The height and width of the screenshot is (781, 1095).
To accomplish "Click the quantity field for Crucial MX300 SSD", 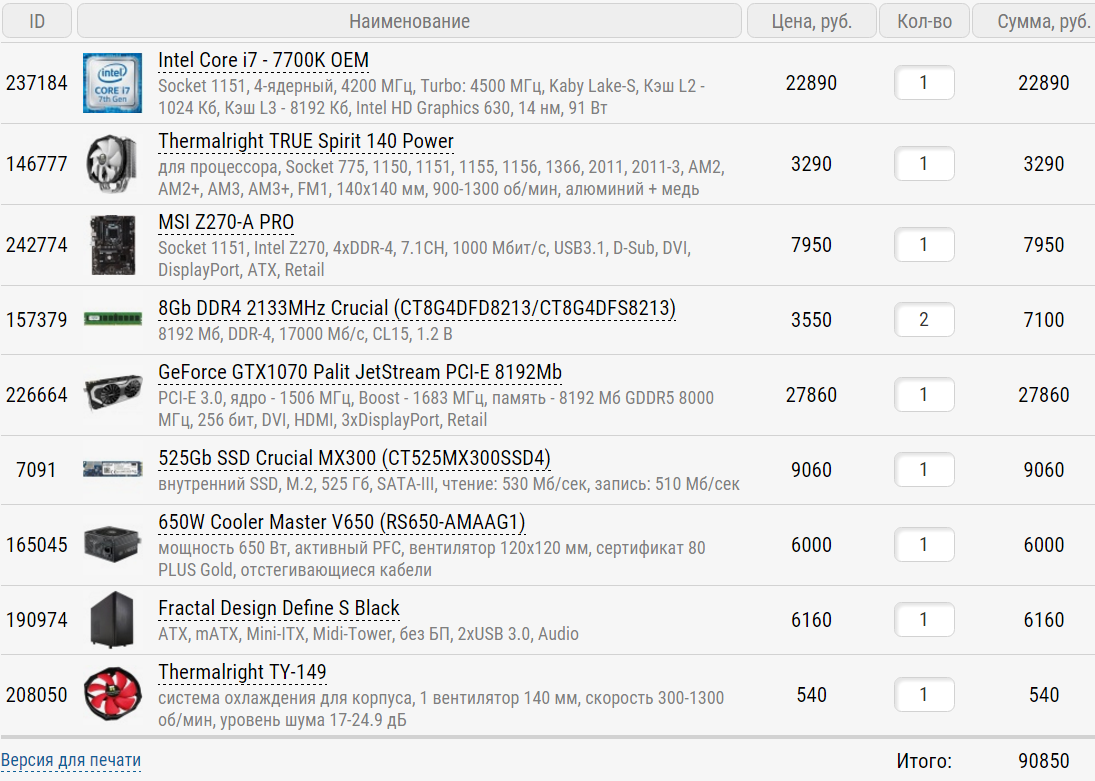I will 924,470.
